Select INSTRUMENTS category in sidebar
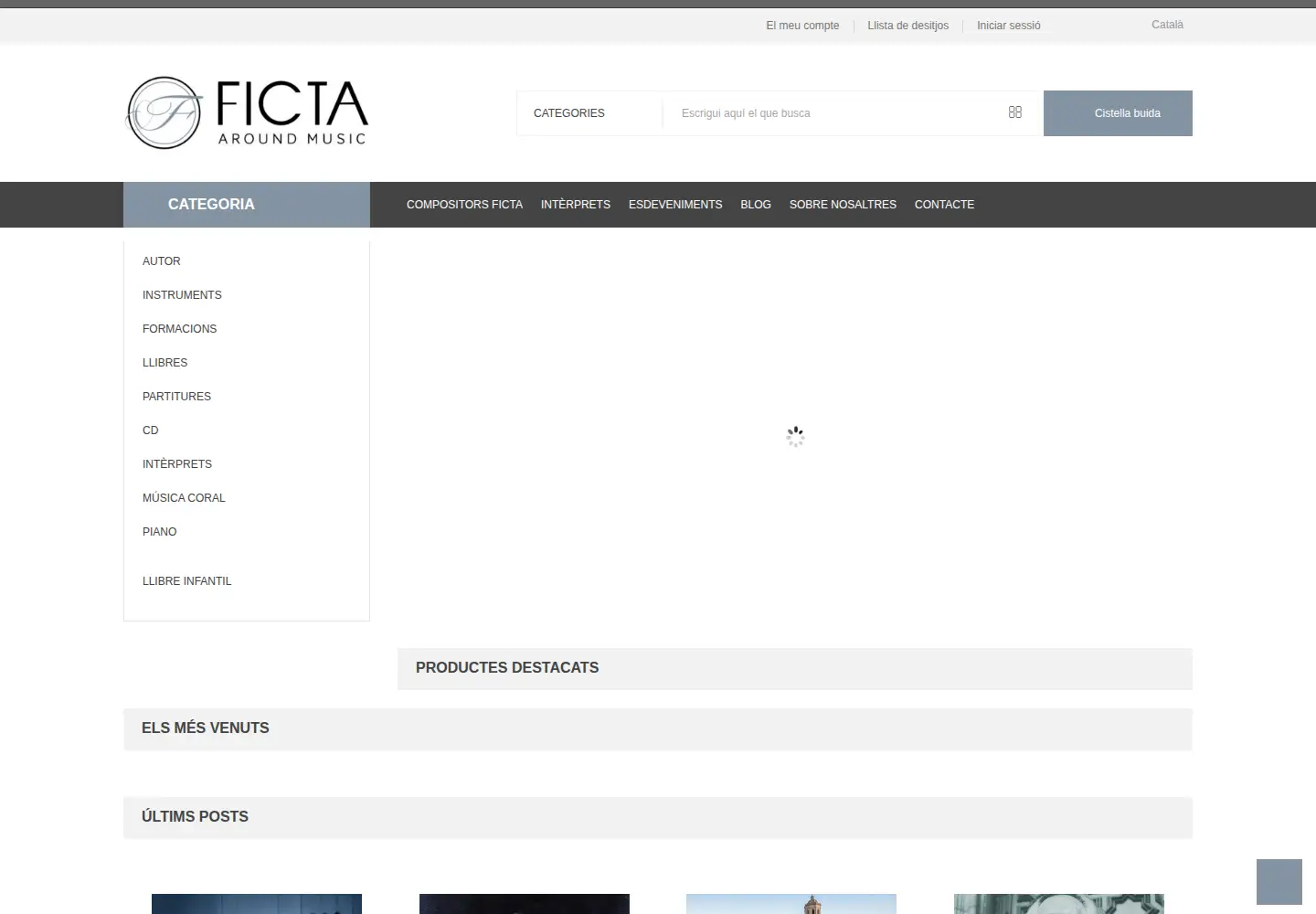 point(182,295)
